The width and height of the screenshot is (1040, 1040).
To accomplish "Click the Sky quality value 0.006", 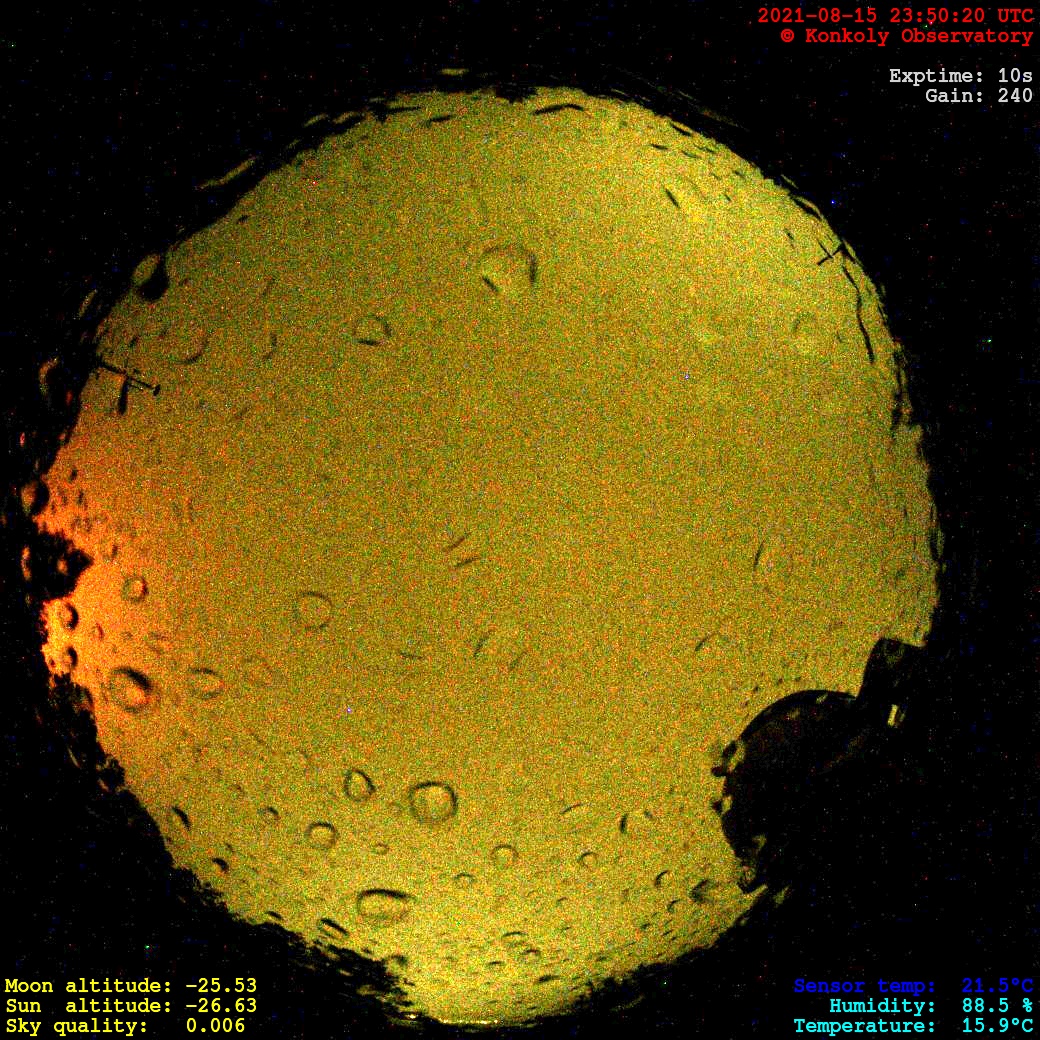I will tap(215, 1026).
